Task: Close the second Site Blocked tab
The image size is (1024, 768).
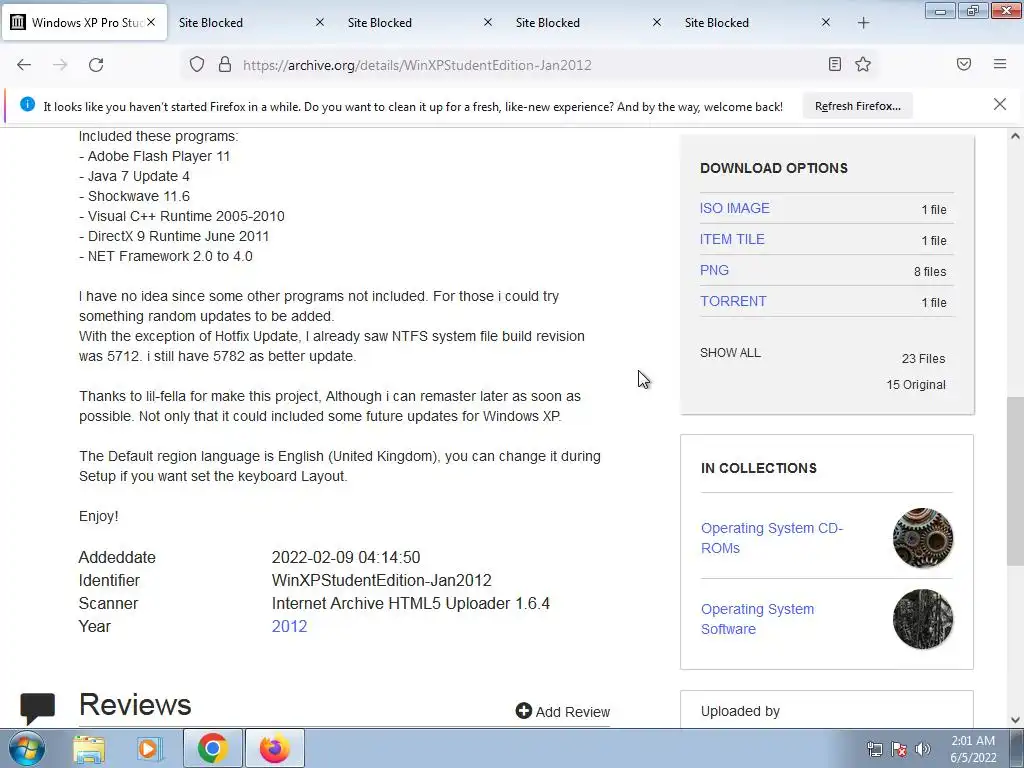Action: 488,22
